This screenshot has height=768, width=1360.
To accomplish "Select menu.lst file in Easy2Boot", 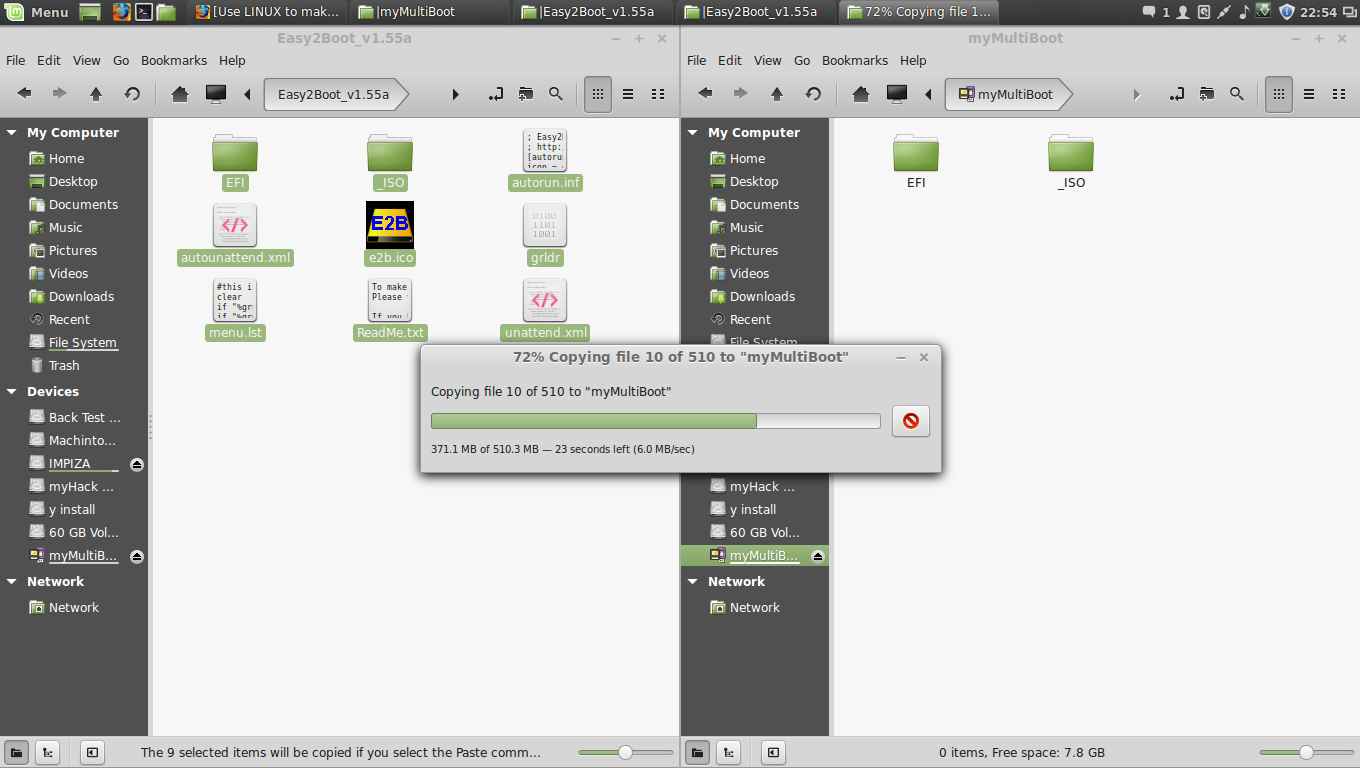I will [236, 310].
